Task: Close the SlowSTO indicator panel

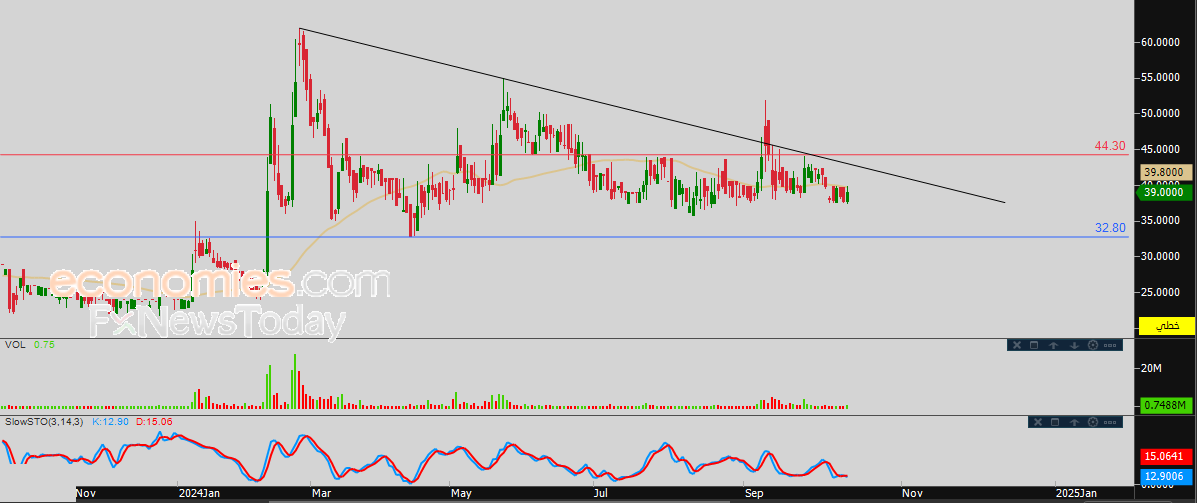Action: pos(1037,421)
